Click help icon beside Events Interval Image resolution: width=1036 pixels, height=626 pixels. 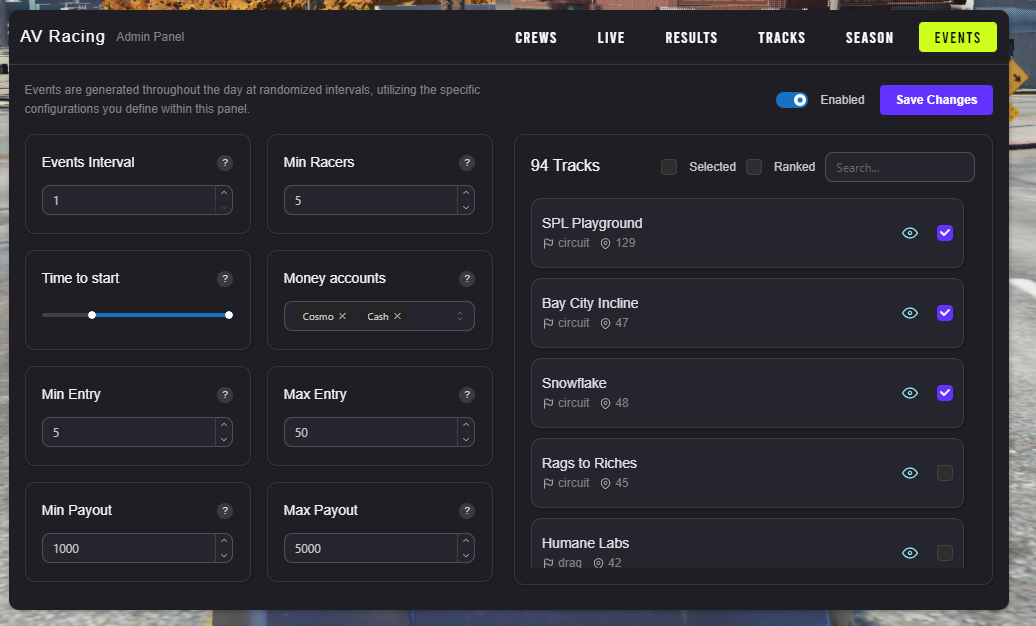coord(225,163)
